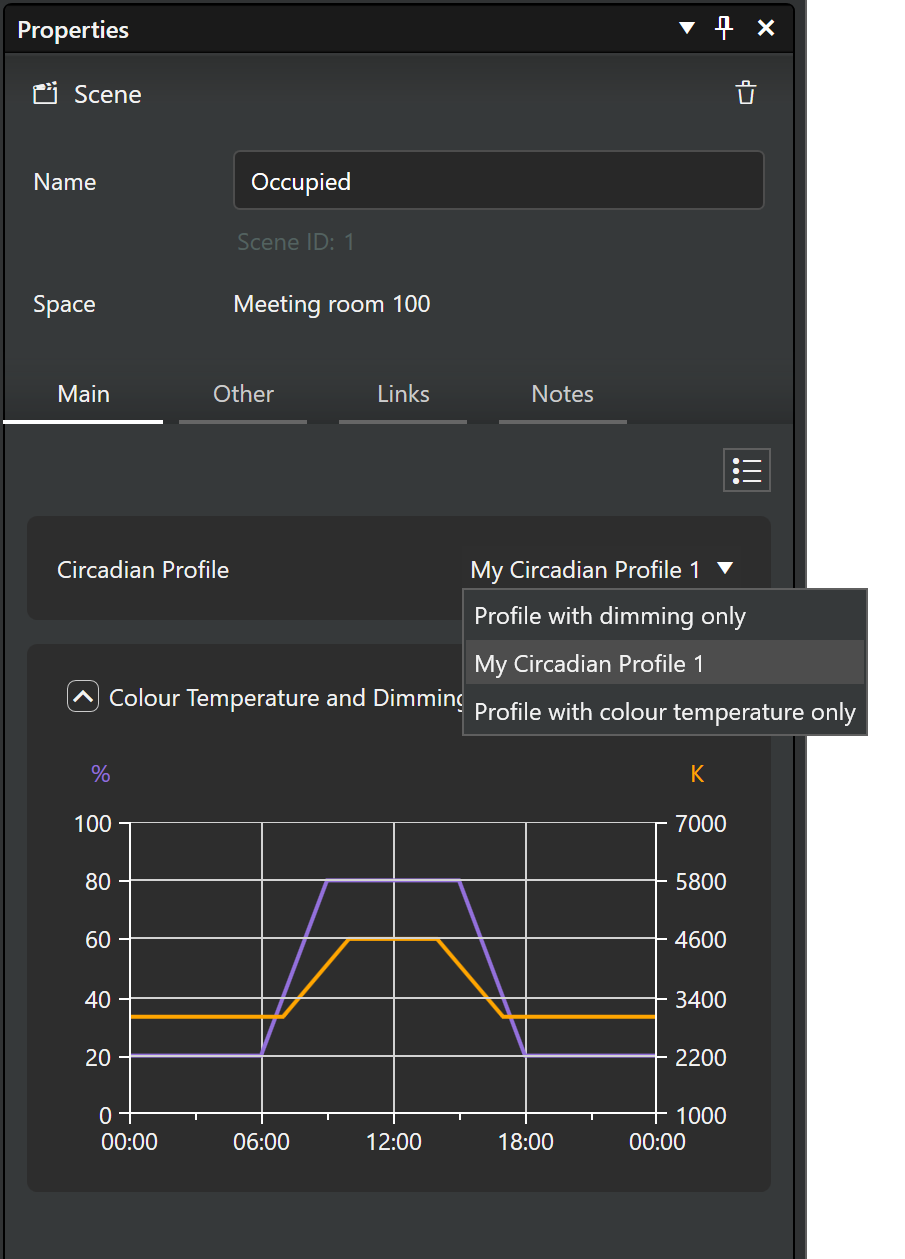
Task: Select Profile with dimming only
Action: pos(610,616)
